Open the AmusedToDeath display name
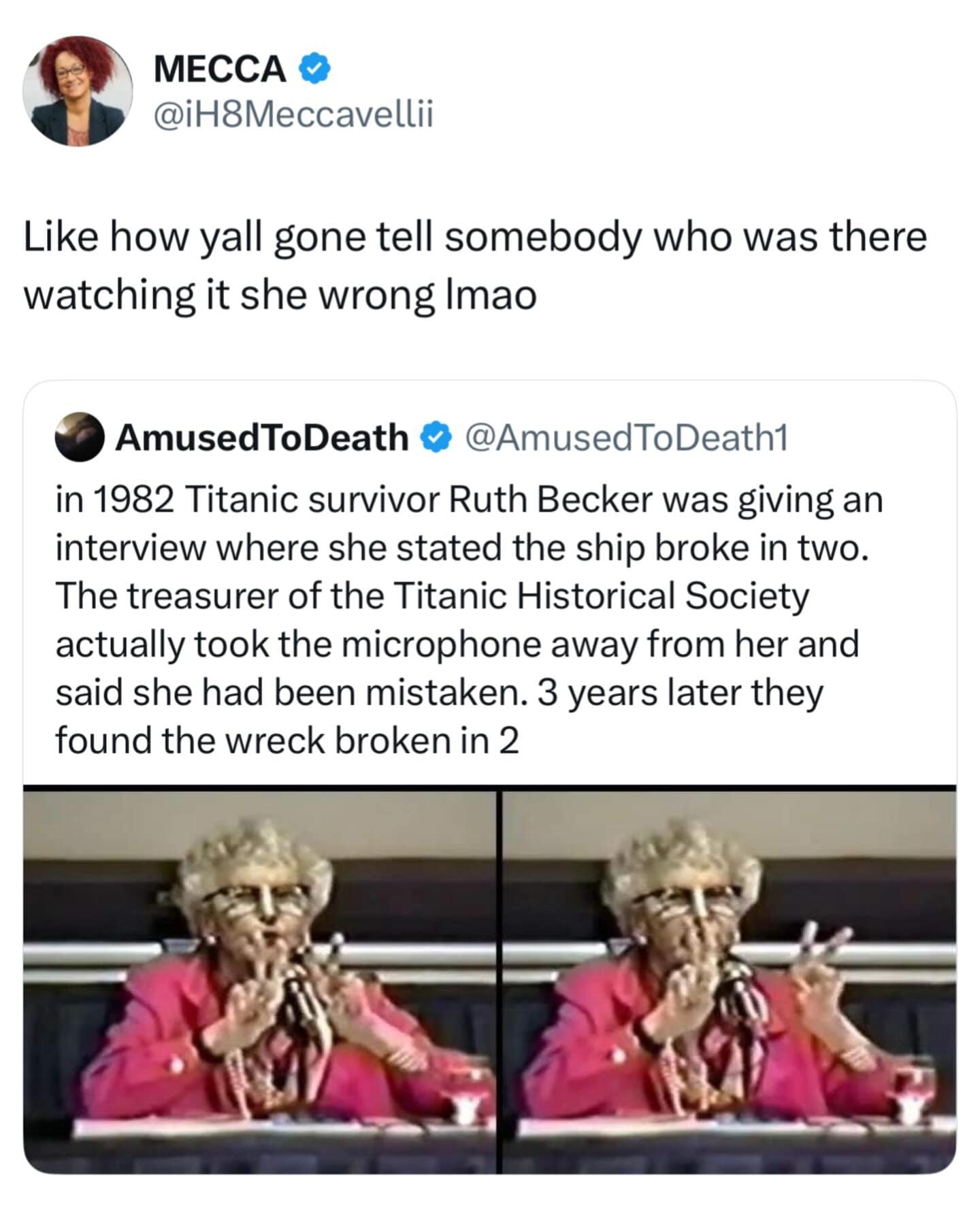The height and width of the screenshot is (1225, 980). coord(262,438)
